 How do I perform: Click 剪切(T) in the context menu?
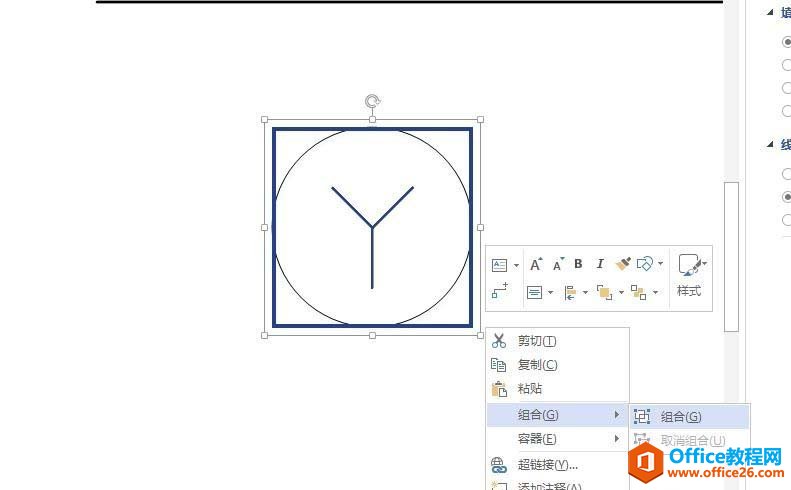pyautogui.click(x=537, y=341)
